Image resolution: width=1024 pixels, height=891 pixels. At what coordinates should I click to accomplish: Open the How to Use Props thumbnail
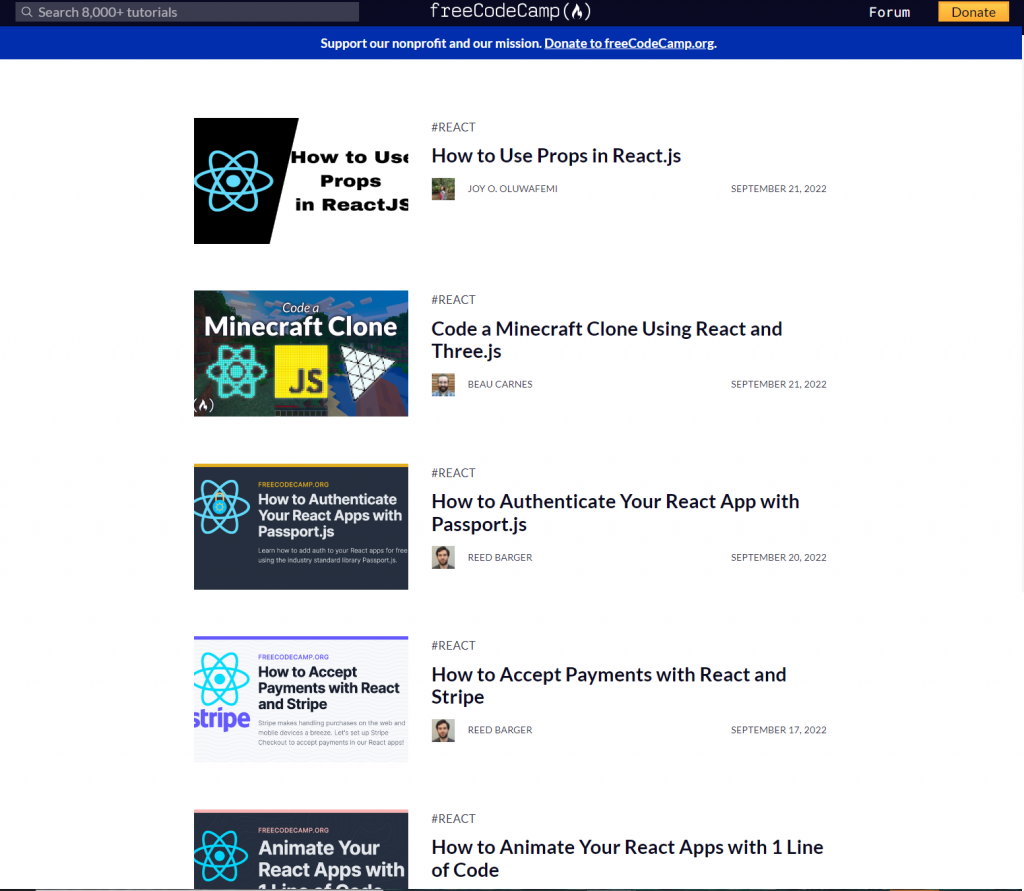click(x=301, y=181)
